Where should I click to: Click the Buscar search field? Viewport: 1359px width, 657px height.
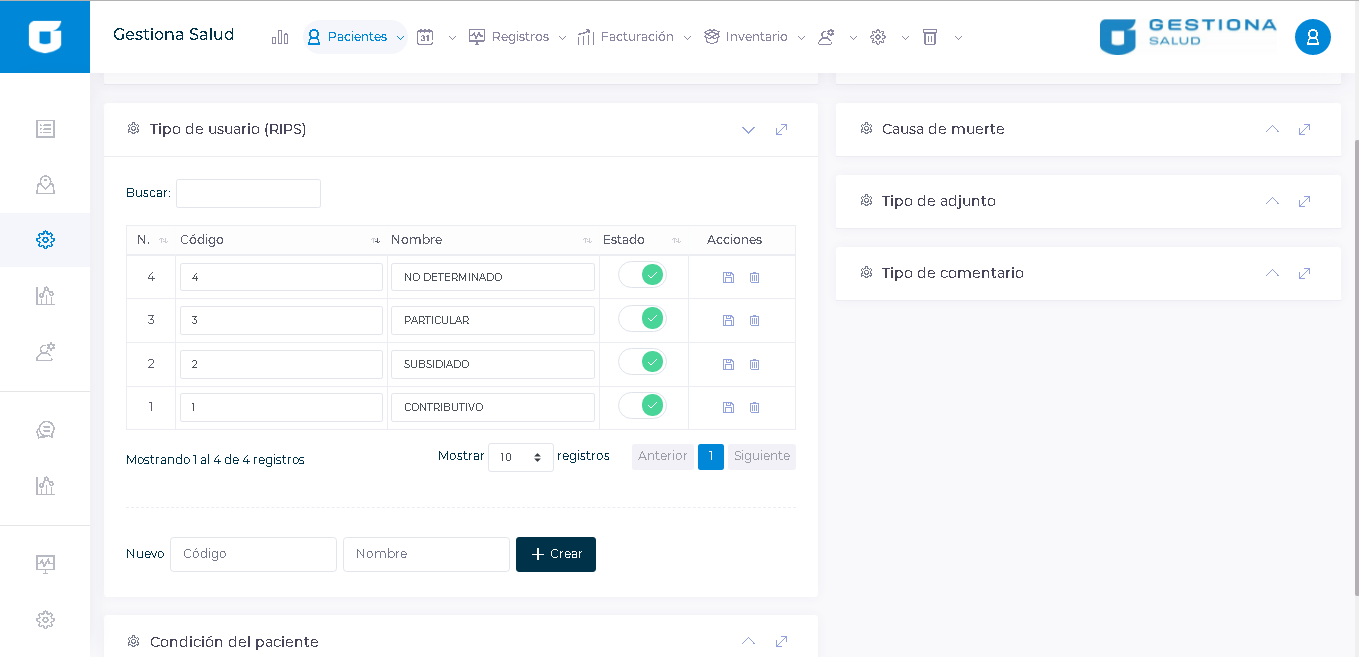pyautogui.click(x=248, y=193)
